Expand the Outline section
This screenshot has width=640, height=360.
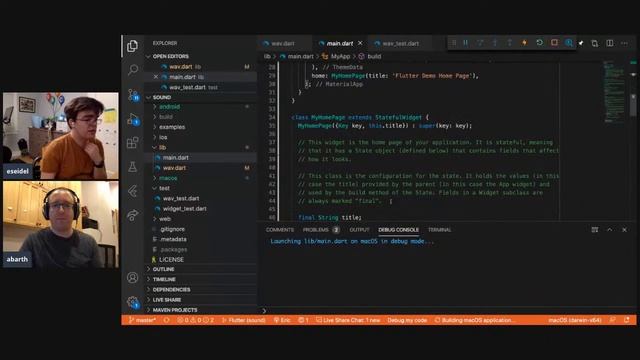163,269
